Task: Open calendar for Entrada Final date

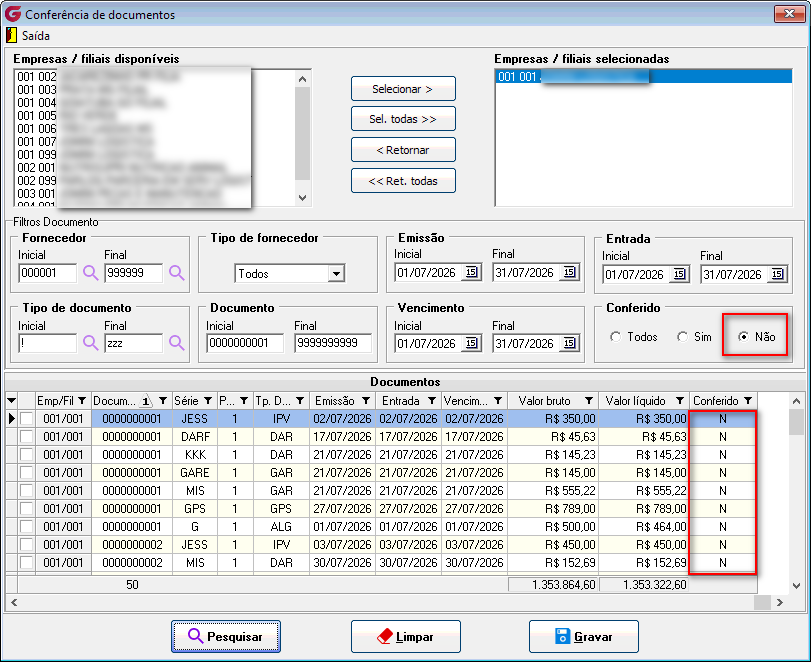Action: pyautogui.click(x=777, y=274)
